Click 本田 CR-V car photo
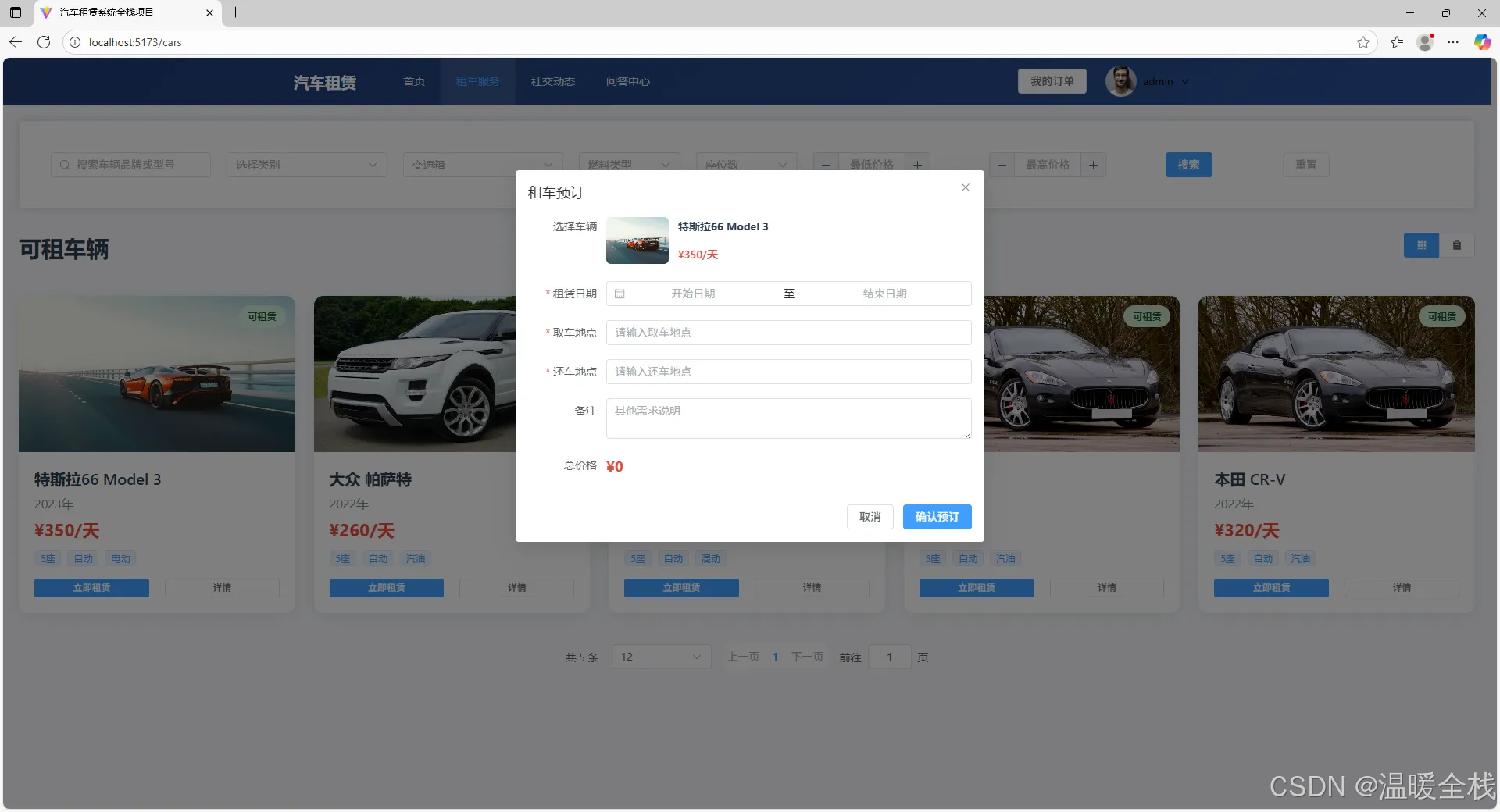This screenshot has height=812, width=1500. [x=1337, y=373]
